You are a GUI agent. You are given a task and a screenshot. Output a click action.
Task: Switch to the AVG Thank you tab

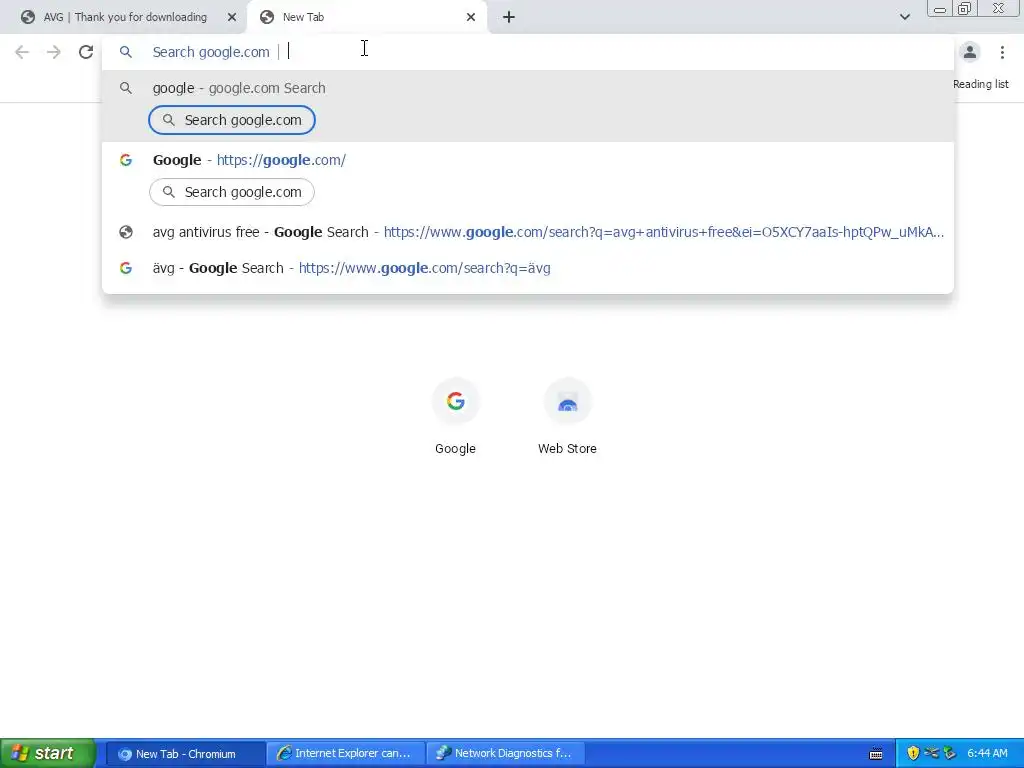click(x=123, y=17)
